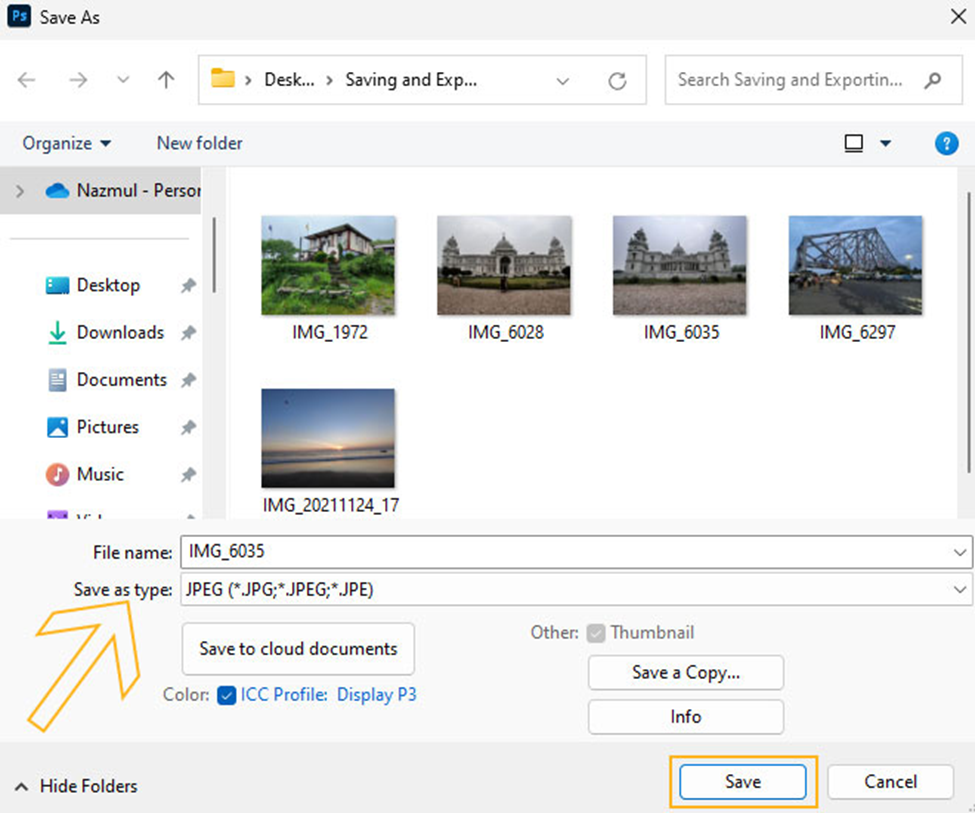Screen dimensions: 975x813
Task: Select the IMG_6297 bridge thumbnail
Action: 856,265
